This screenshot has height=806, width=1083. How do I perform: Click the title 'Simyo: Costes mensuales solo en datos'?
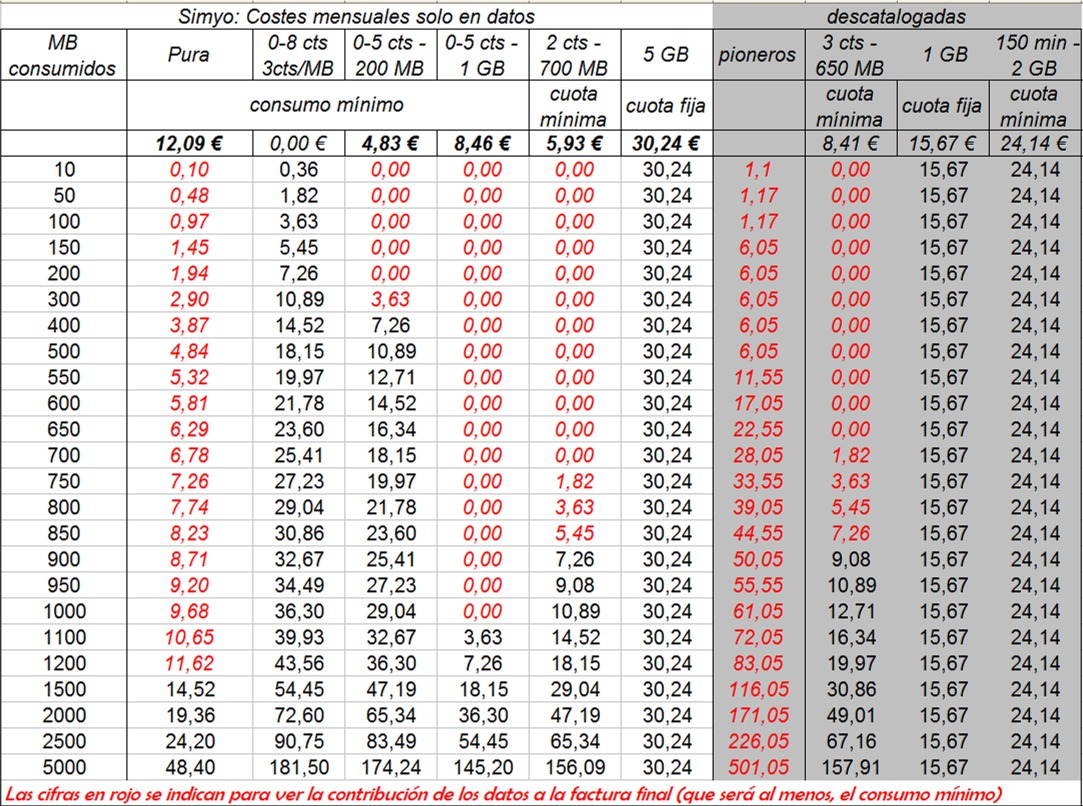click(356, 16)
